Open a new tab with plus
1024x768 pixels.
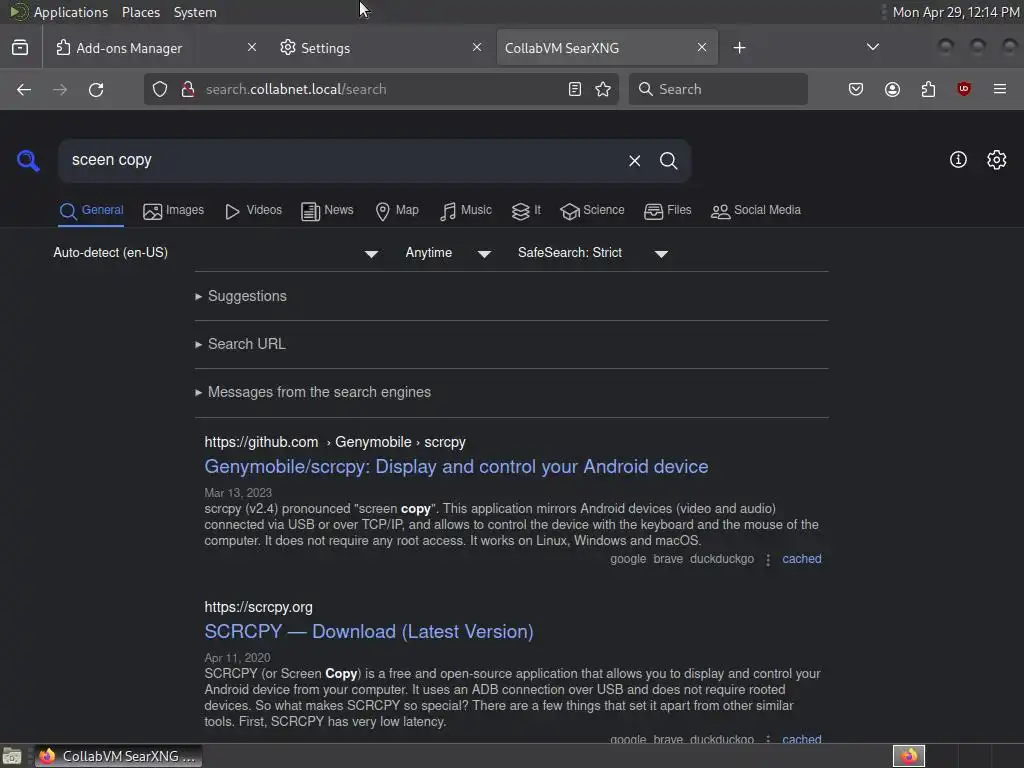coord(739,48)
